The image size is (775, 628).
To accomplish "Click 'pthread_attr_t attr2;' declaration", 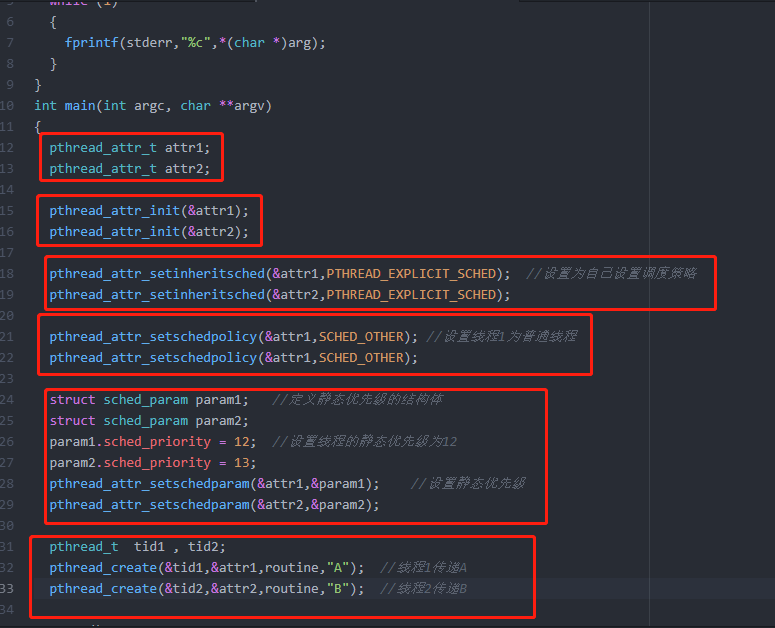I will point(129,169).
